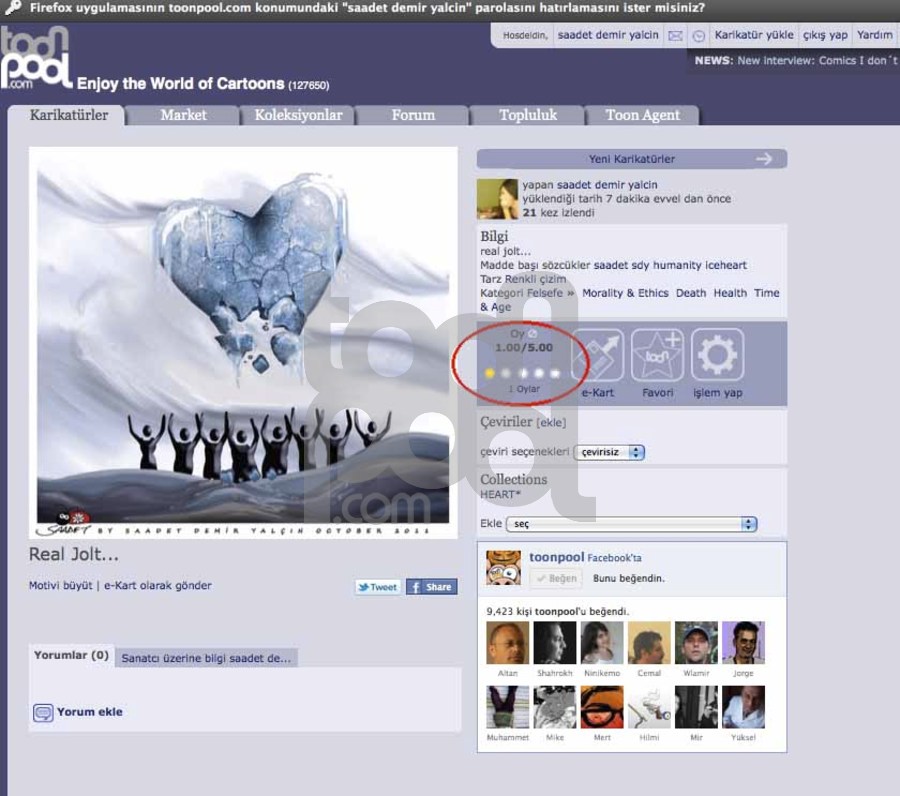The image size is (900, 796).
Task: Open Cemal's Facebook profile photo
Action: click(x=649, y=643)
